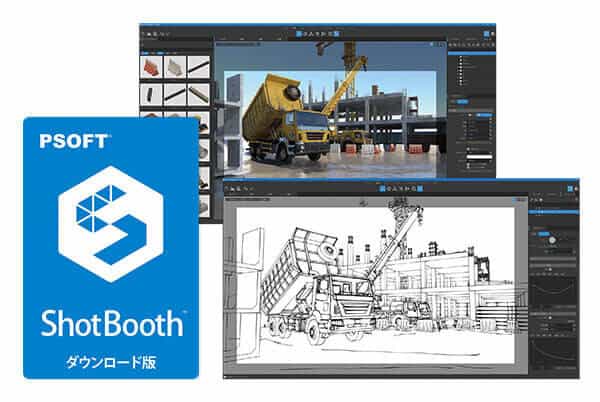Open white color swatch in top window's right panel
600x402 pixels.
coord(479,157)
